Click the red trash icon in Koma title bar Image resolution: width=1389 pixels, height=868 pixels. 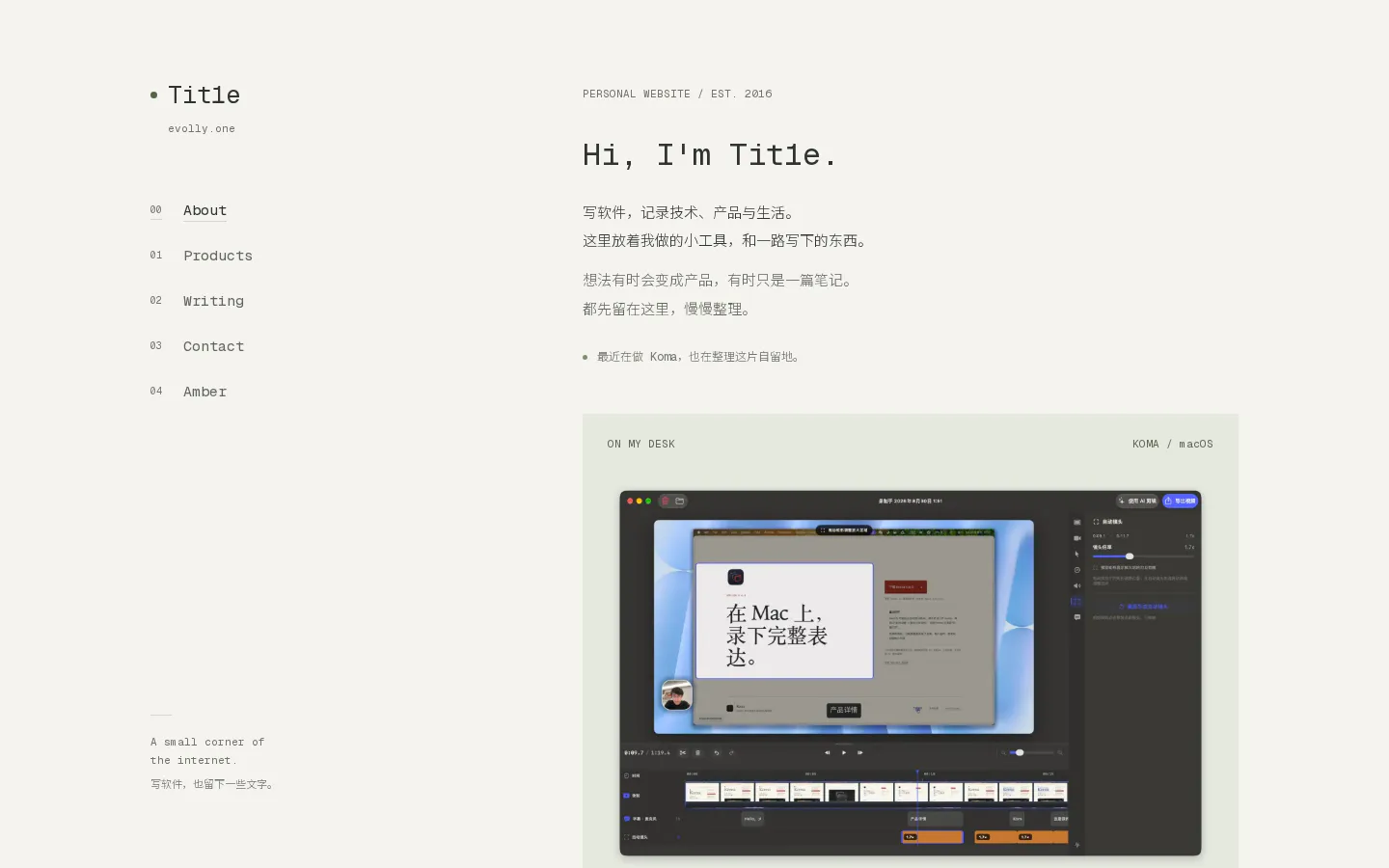[665, 501]
